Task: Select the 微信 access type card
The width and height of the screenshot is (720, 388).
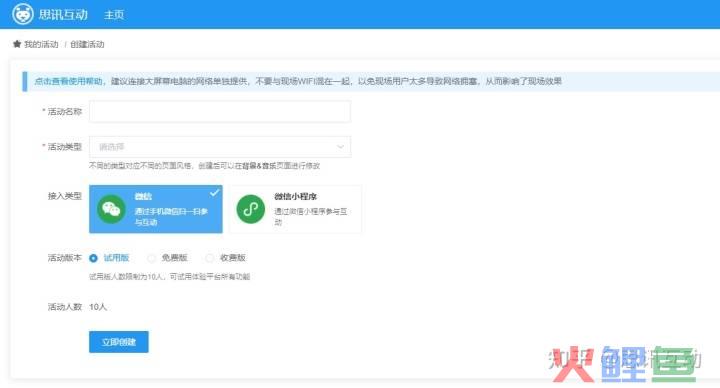Action: tap(156, 209)
